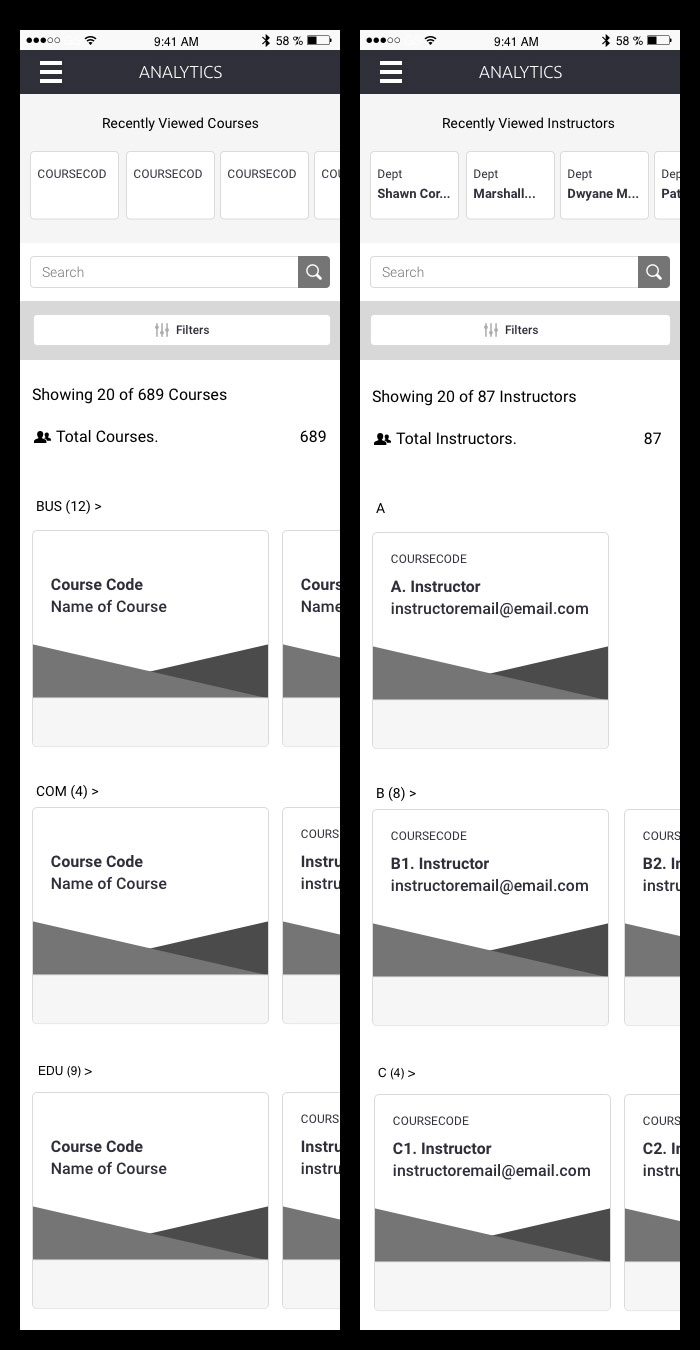Screen dimensions: 700x1350
Task: Focus the Search field on Courses screen
Action: [164, 272]
